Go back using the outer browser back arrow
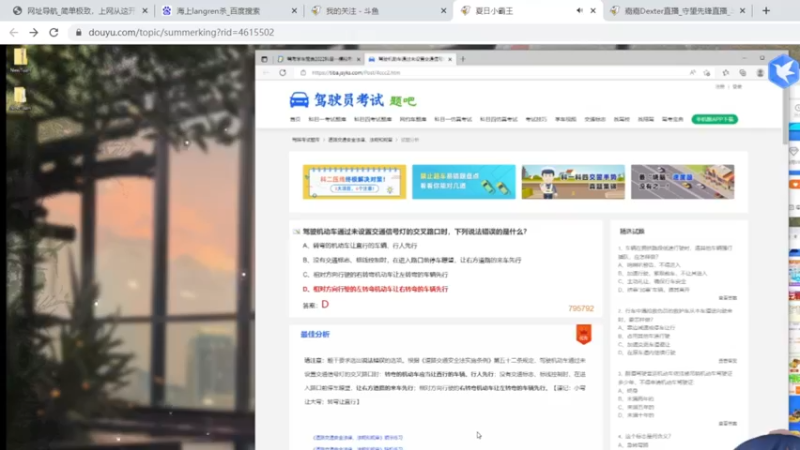800x450 pixels. 14,32
